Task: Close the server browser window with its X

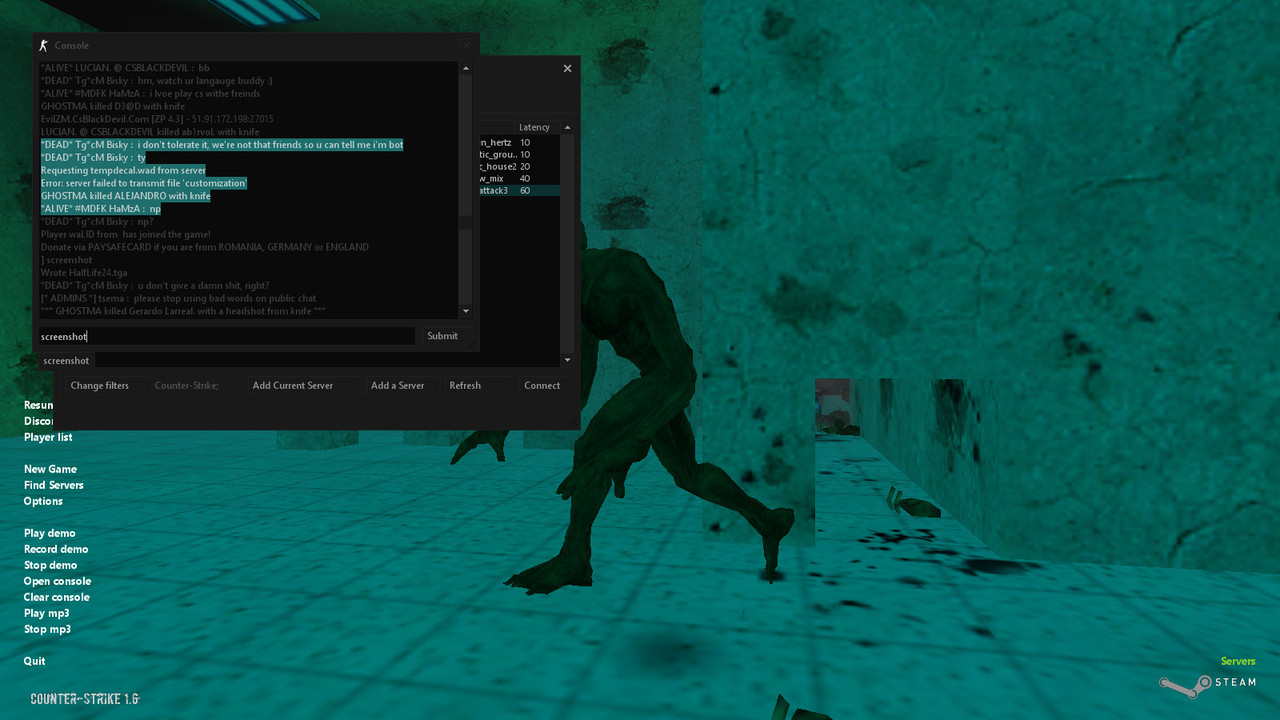Action: (567, 69)
